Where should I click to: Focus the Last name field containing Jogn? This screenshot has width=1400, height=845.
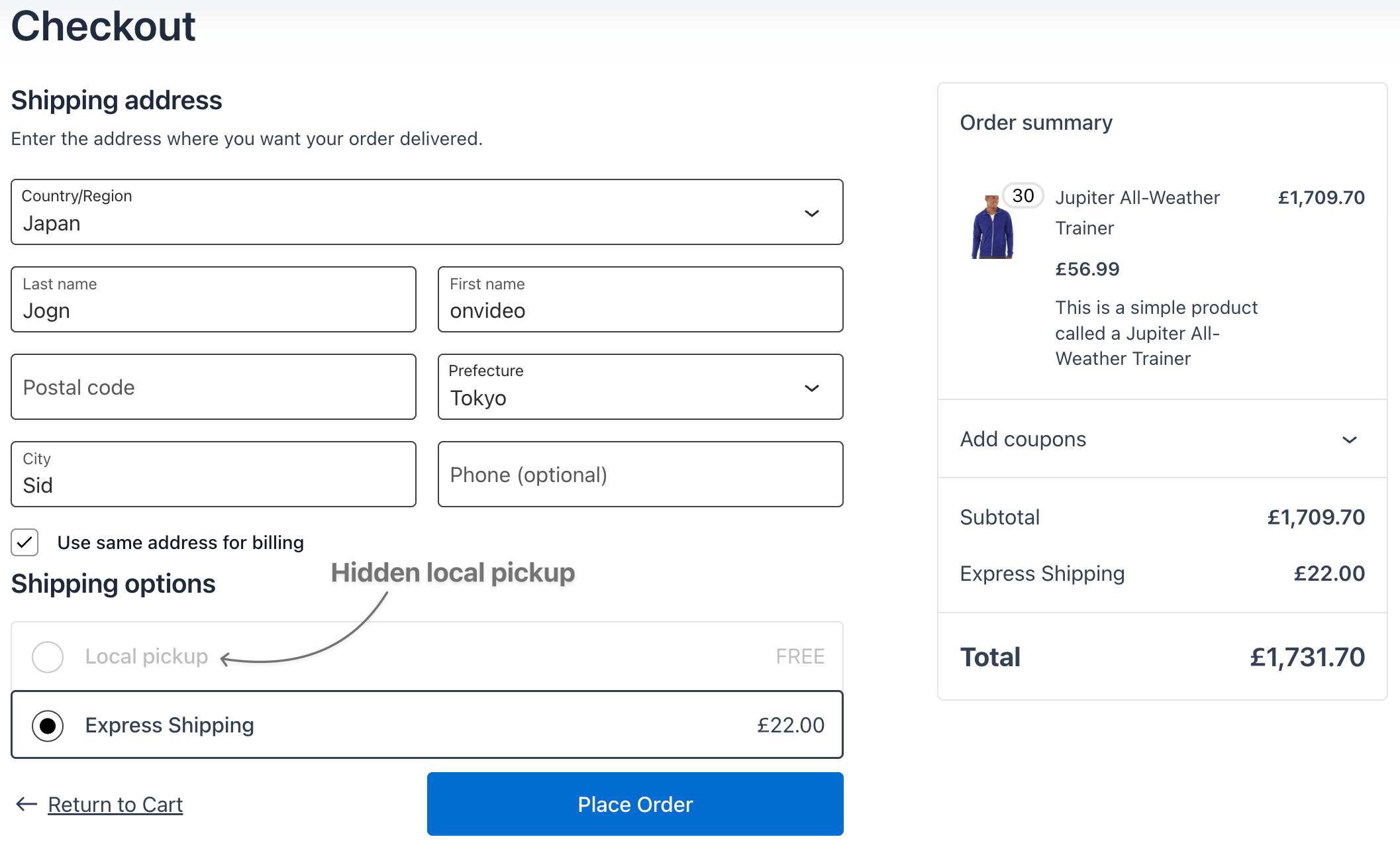click(213, 301)
